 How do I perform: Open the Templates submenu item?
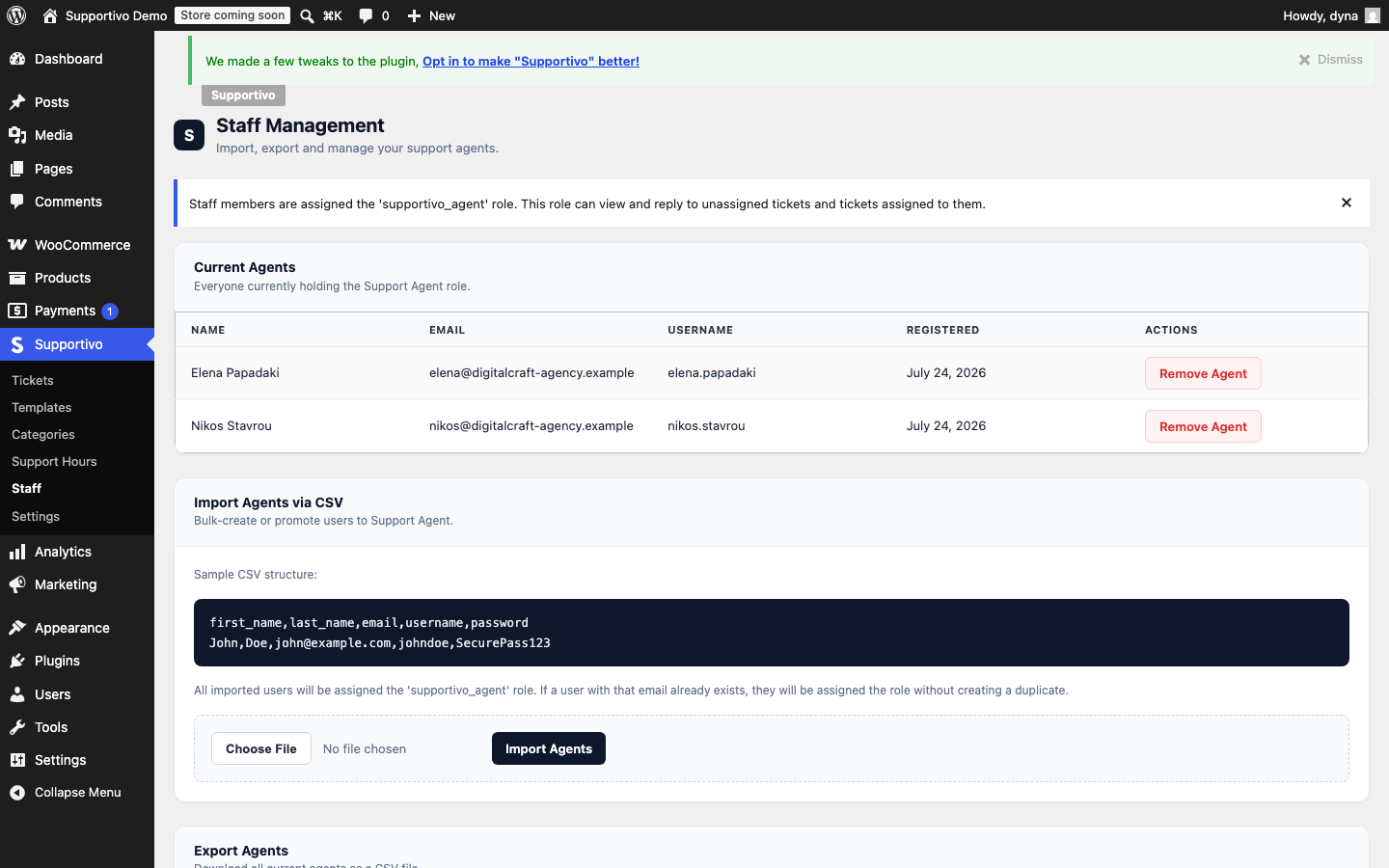coord(41,408)
